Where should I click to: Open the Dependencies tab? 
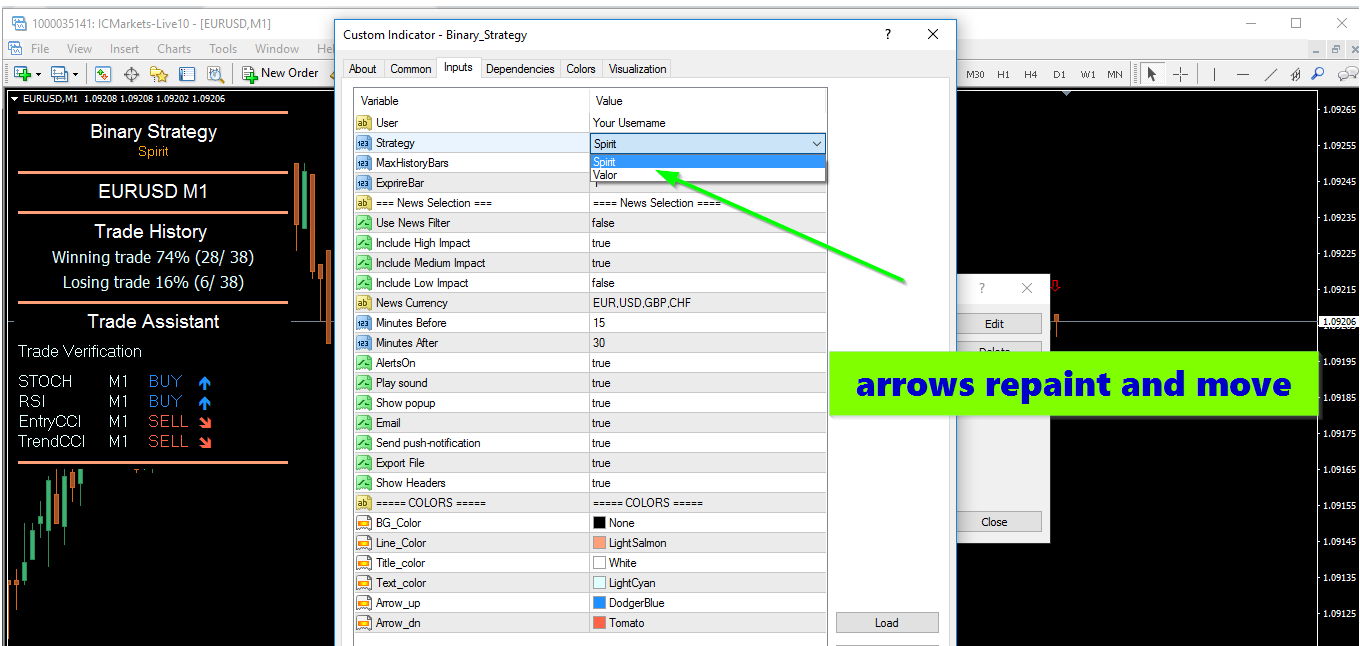(520, 69)
